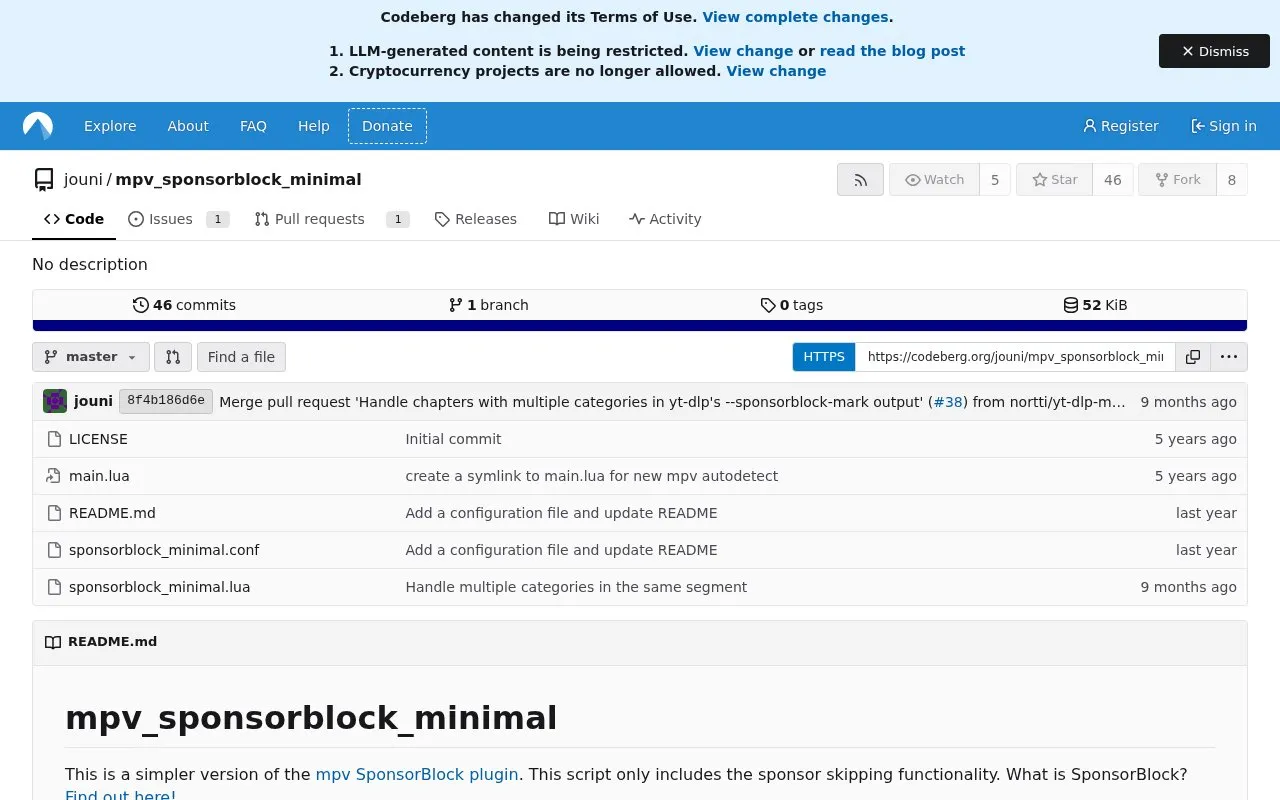Click the stargazers count 46

pyautogui.click(x=1113, y=180)
